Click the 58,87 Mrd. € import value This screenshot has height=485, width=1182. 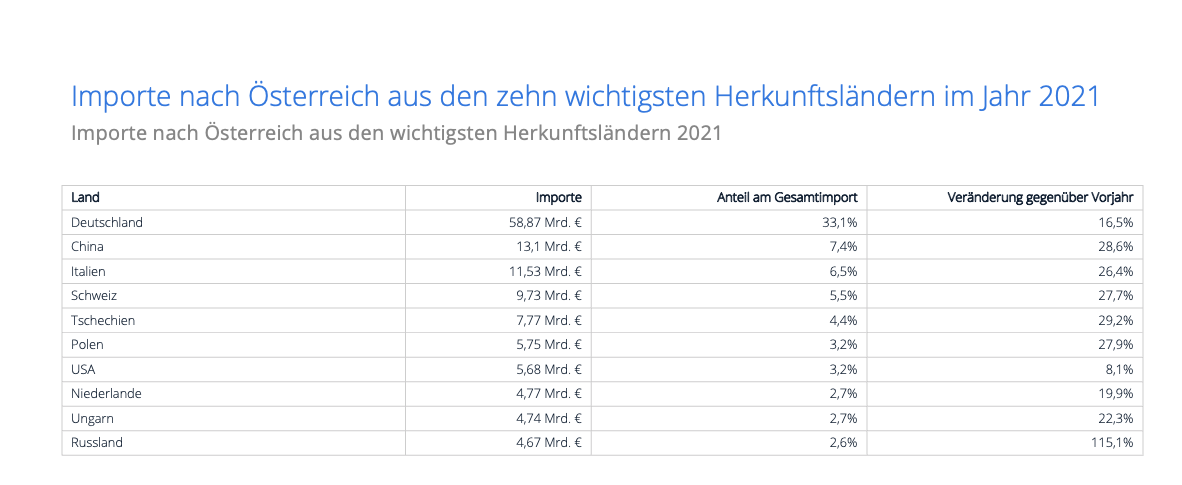click(545, 223)
